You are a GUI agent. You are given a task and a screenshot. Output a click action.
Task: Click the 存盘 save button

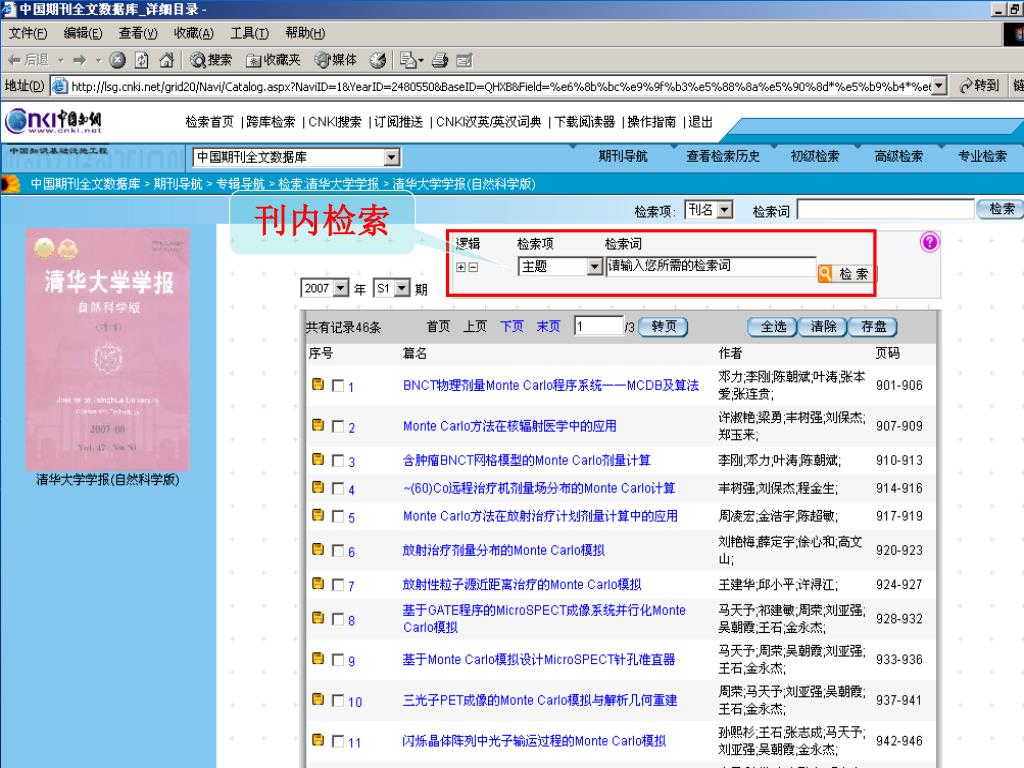click(873, 327)
